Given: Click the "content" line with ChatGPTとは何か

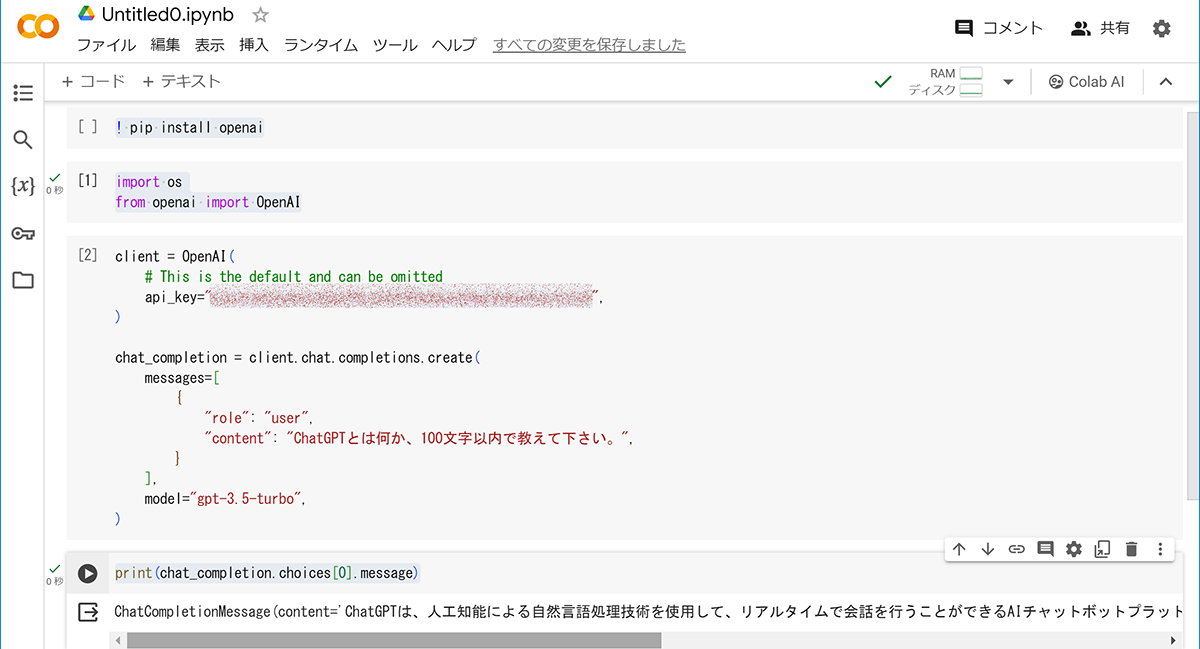Looking at the screenshot, I should click(x=420, y=438).
